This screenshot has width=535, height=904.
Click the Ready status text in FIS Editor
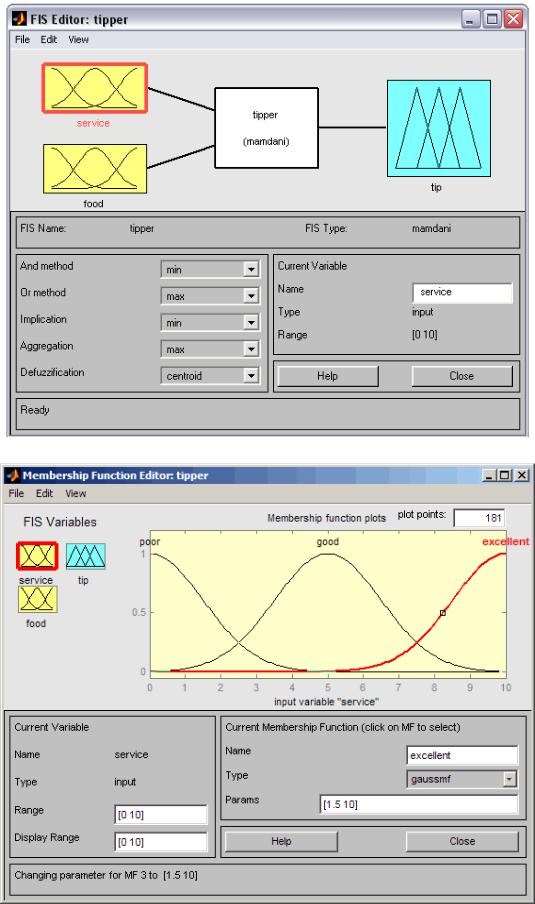click(x=35, y=410)
